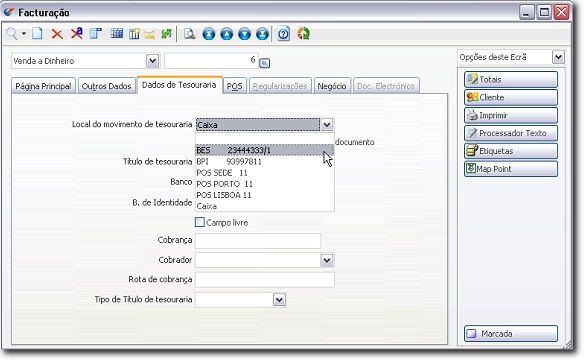Go to previous record blue up arrow

tap(226, 34)
